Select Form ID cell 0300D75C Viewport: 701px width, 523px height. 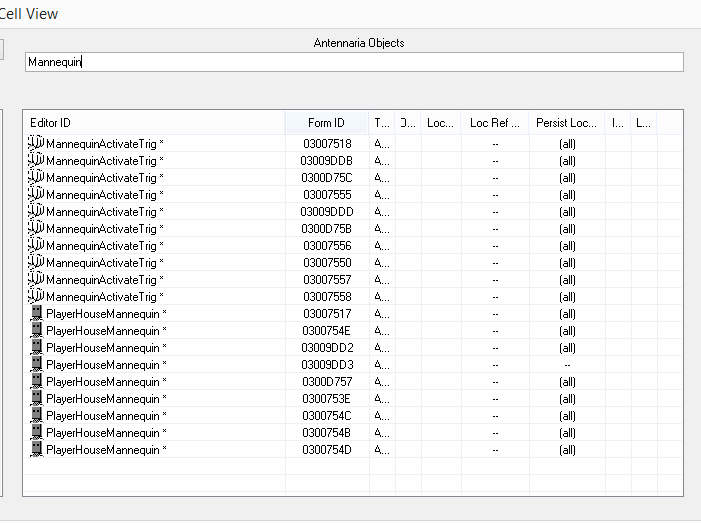click(x=327, y=178)
